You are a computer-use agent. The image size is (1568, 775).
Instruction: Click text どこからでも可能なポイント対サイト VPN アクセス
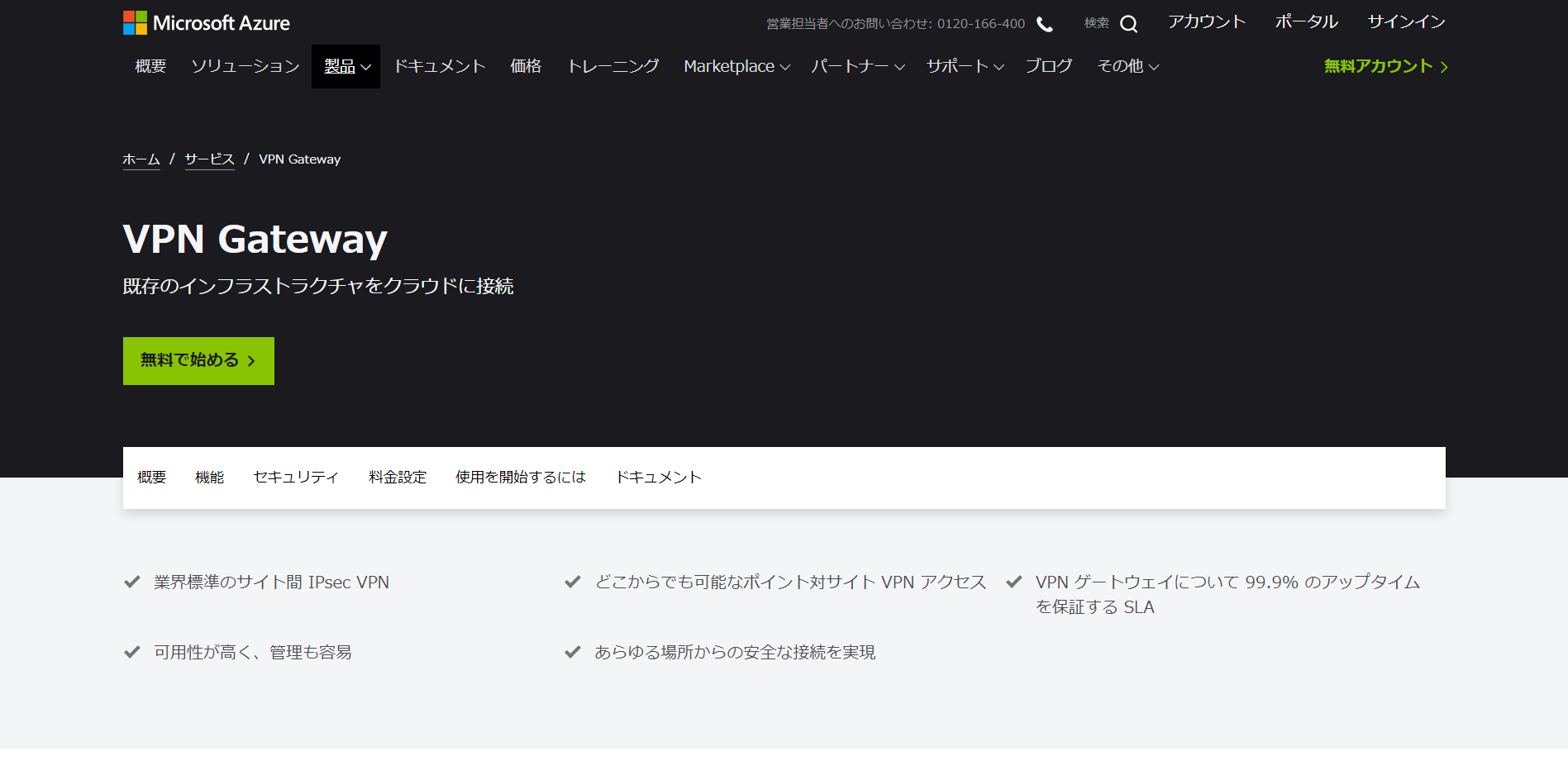pos(791,582)
